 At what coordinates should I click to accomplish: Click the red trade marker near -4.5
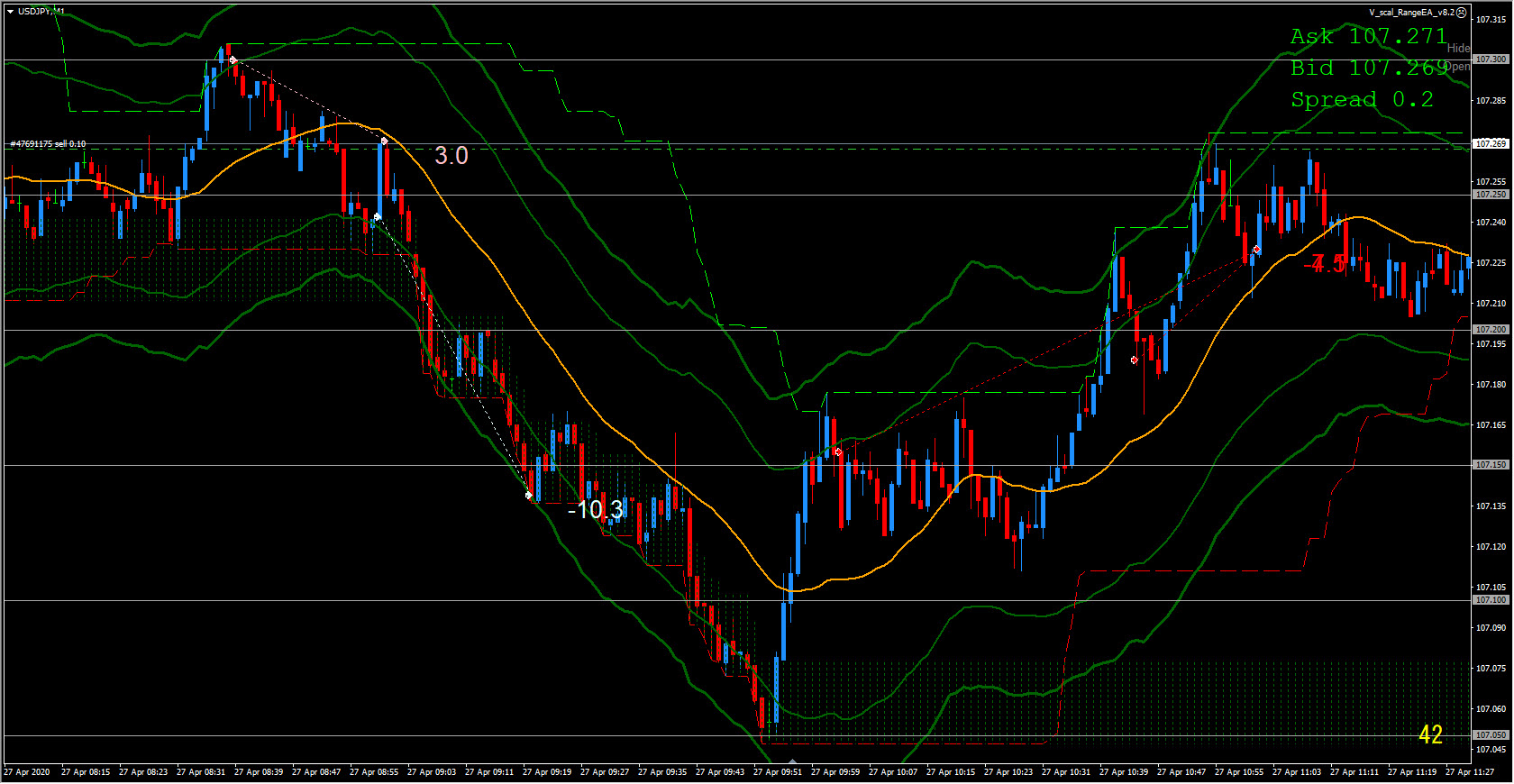click(x=1257, y=250)
